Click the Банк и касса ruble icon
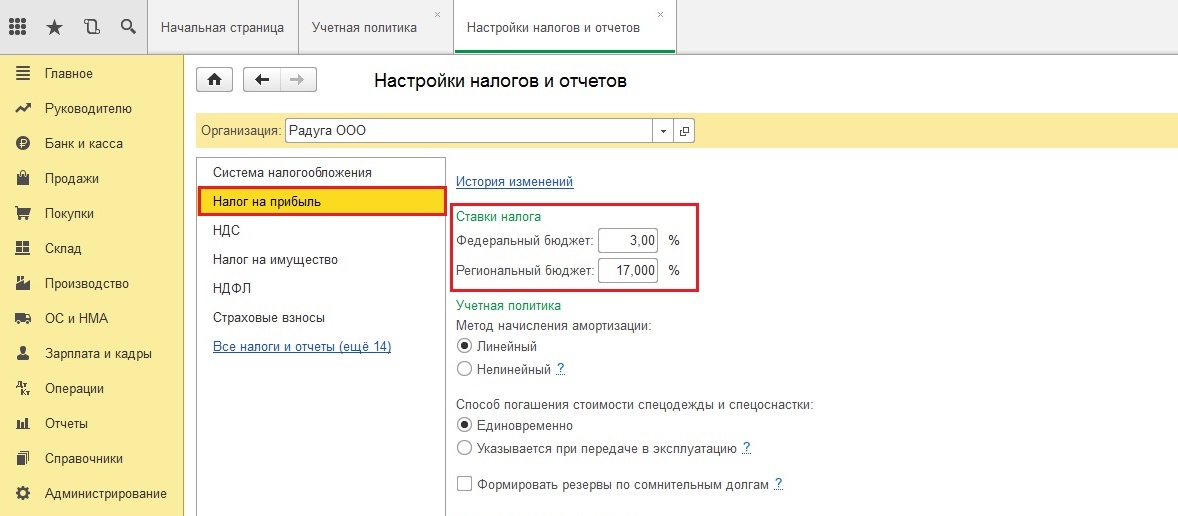 click(23, 143)
